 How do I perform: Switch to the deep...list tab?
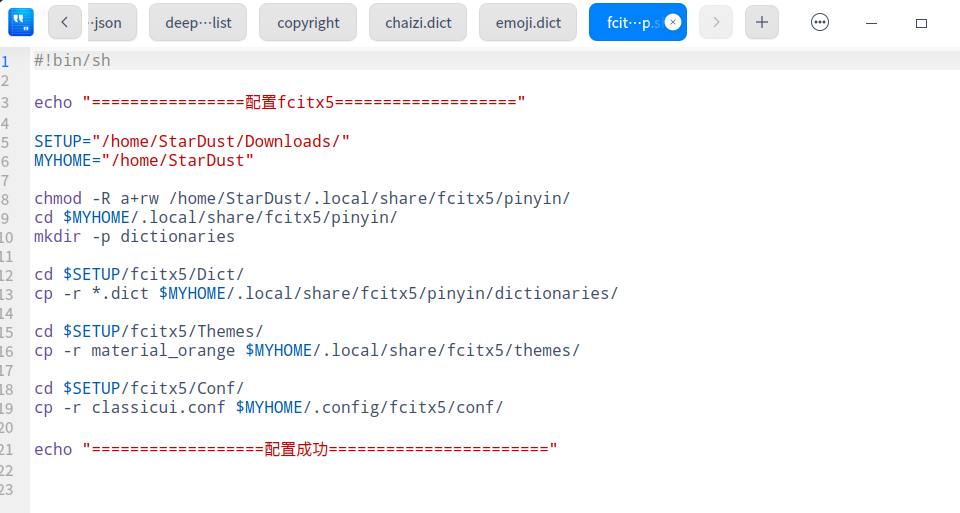[x=198, y=23]
